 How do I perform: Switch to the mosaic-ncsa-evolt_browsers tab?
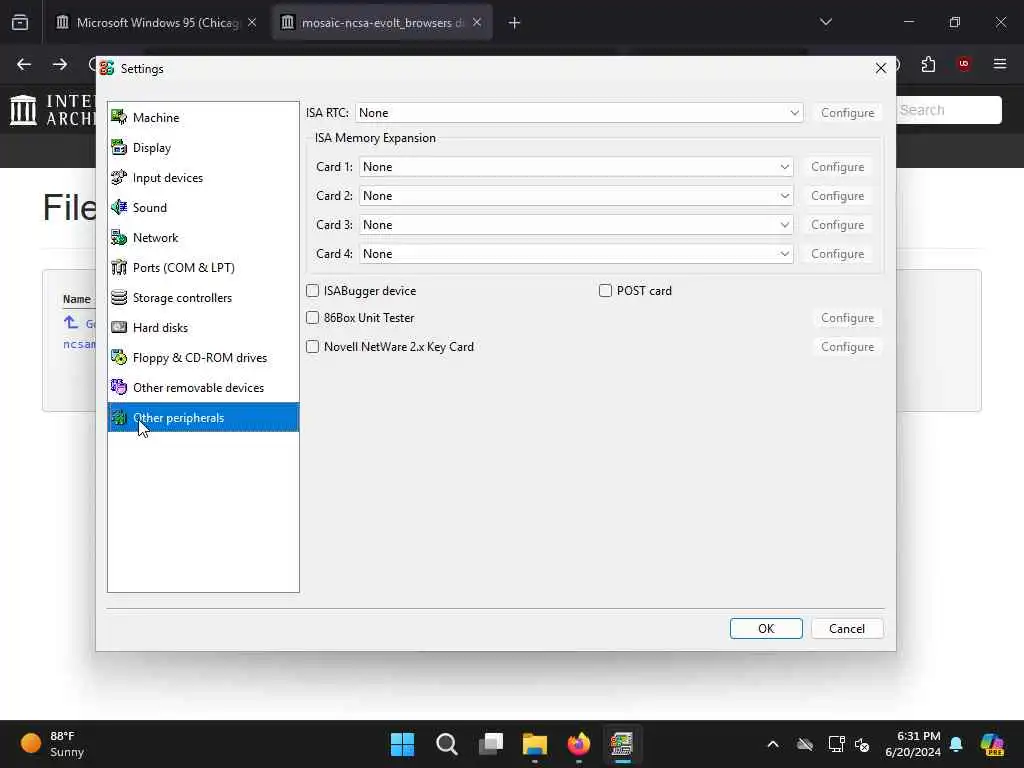[x=382, y=23]
